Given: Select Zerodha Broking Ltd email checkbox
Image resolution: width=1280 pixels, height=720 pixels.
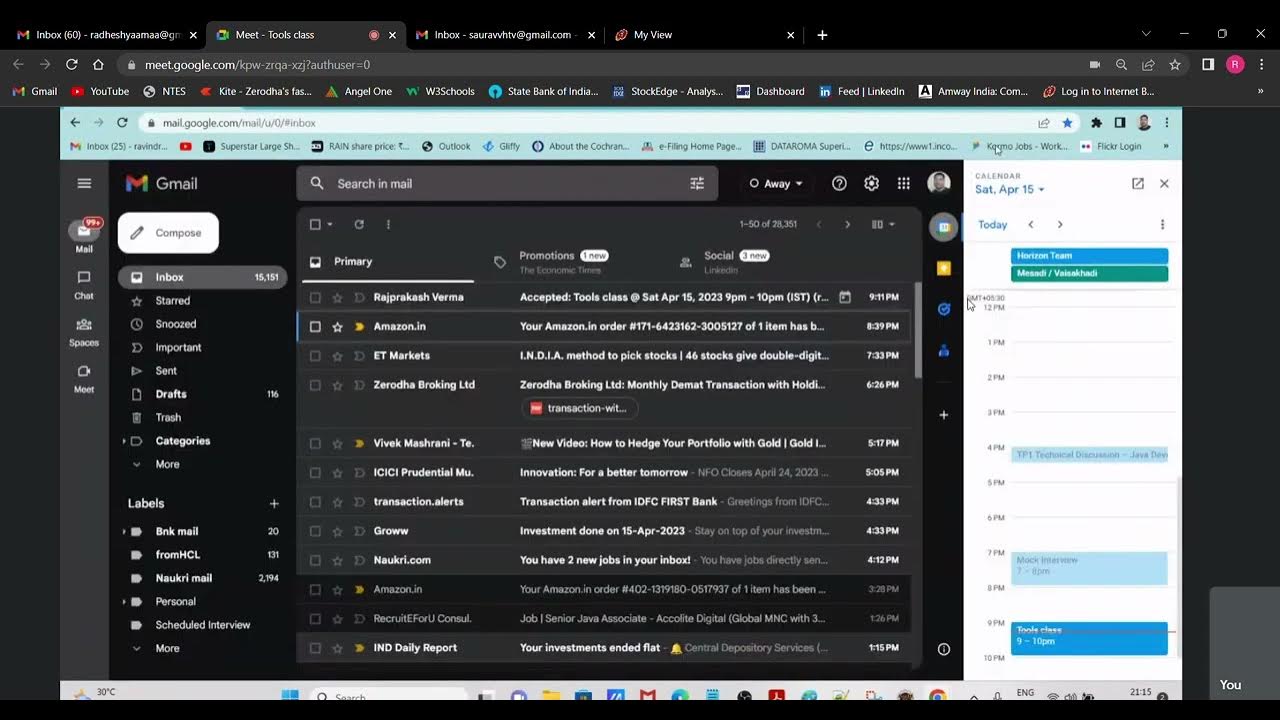Looking at the screenshot, I should pyautogui.click(x=315, y=385).
